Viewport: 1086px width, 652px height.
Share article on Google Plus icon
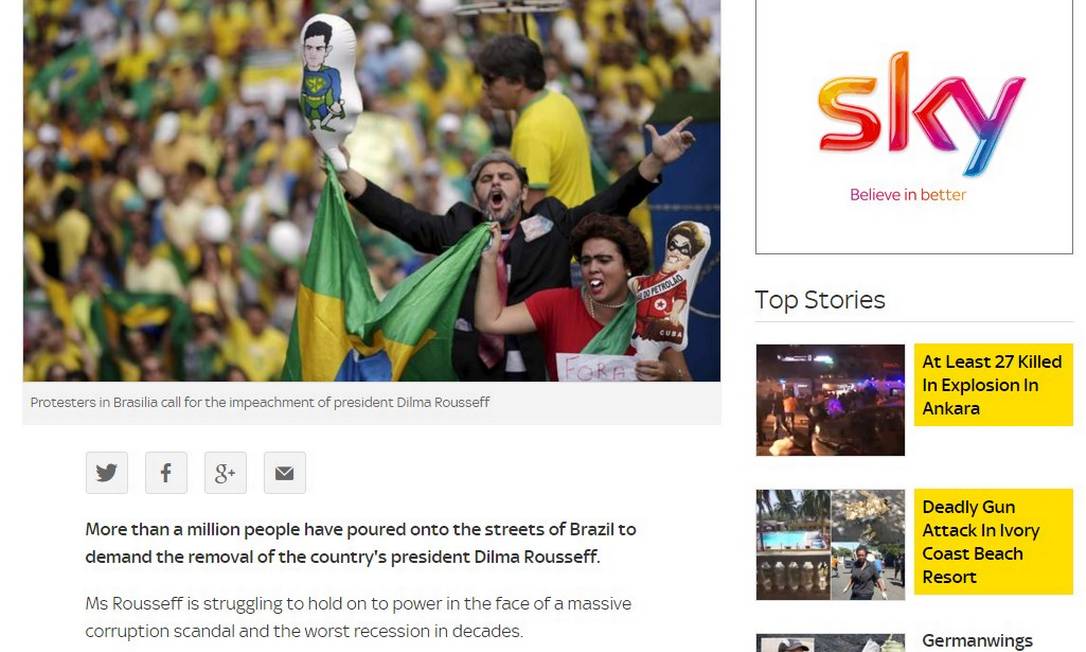(x=225, y=473)
